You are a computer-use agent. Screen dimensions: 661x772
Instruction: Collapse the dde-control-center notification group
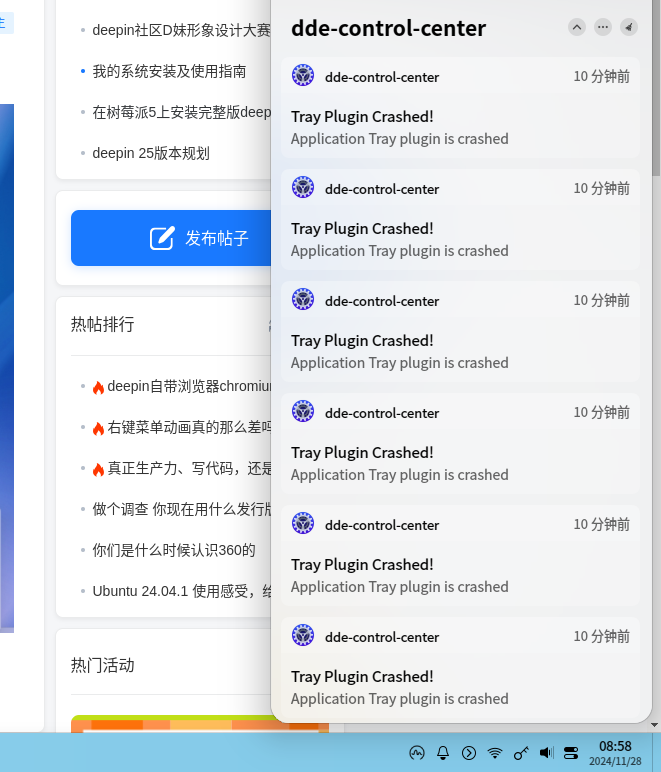coord(577,27)
